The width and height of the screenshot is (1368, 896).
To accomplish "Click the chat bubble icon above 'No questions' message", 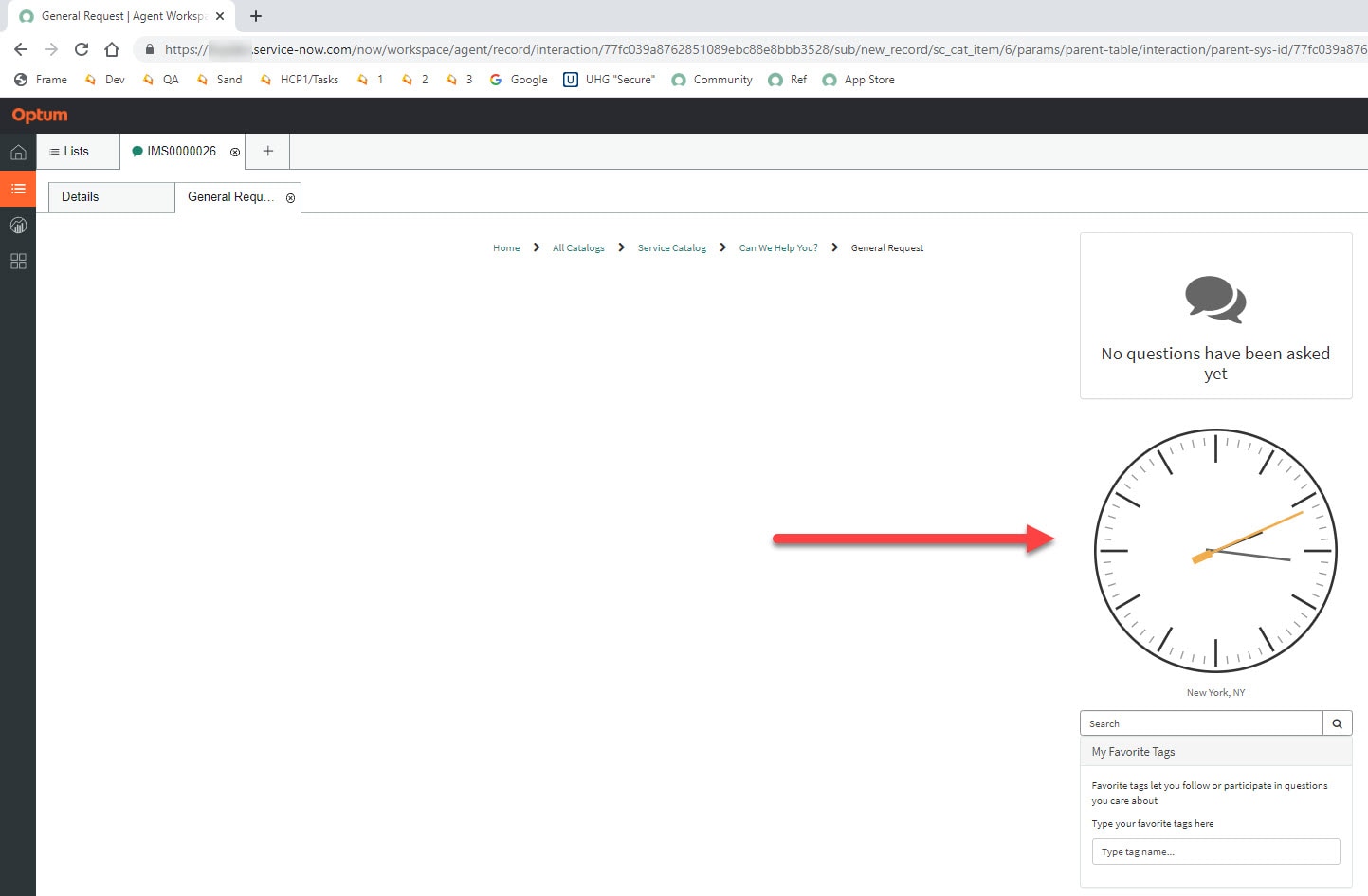I will click(1215, 301).
